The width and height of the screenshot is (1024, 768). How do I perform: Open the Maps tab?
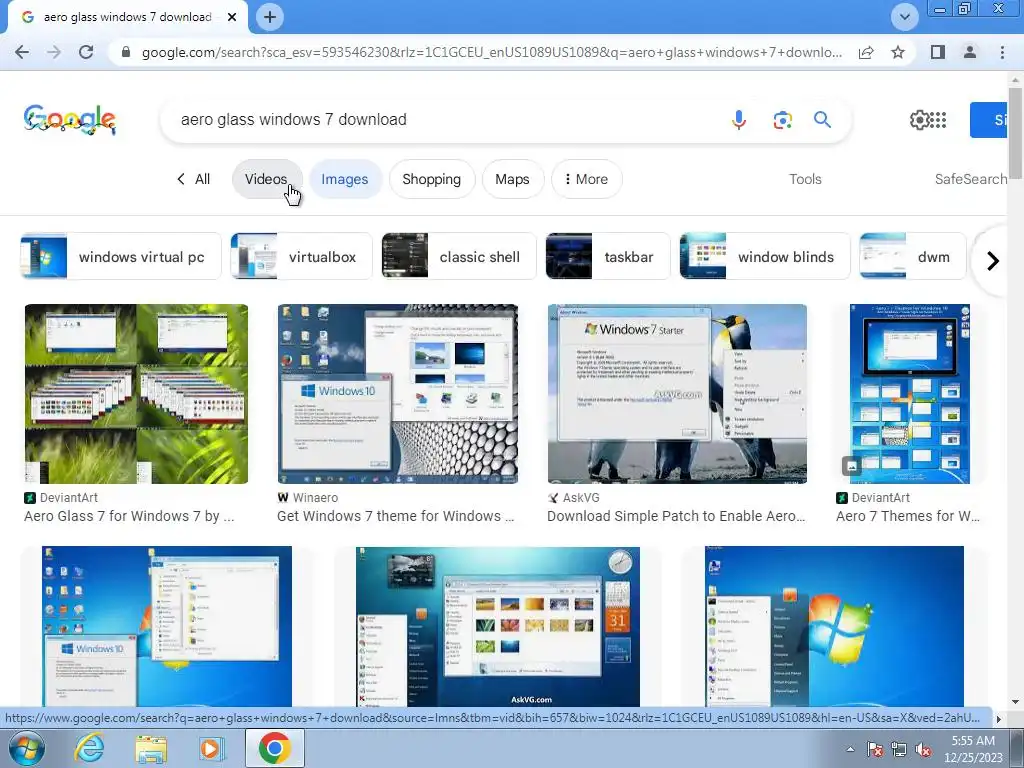(x=512, y=179)
